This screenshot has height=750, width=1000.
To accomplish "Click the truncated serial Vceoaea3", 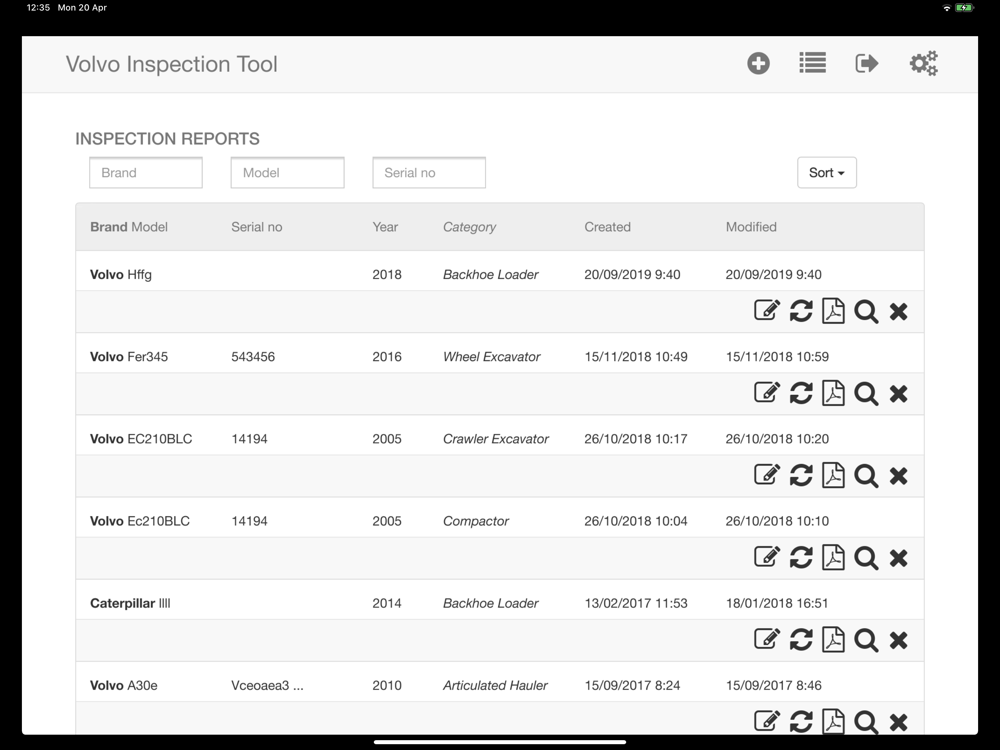I will 267,686.
